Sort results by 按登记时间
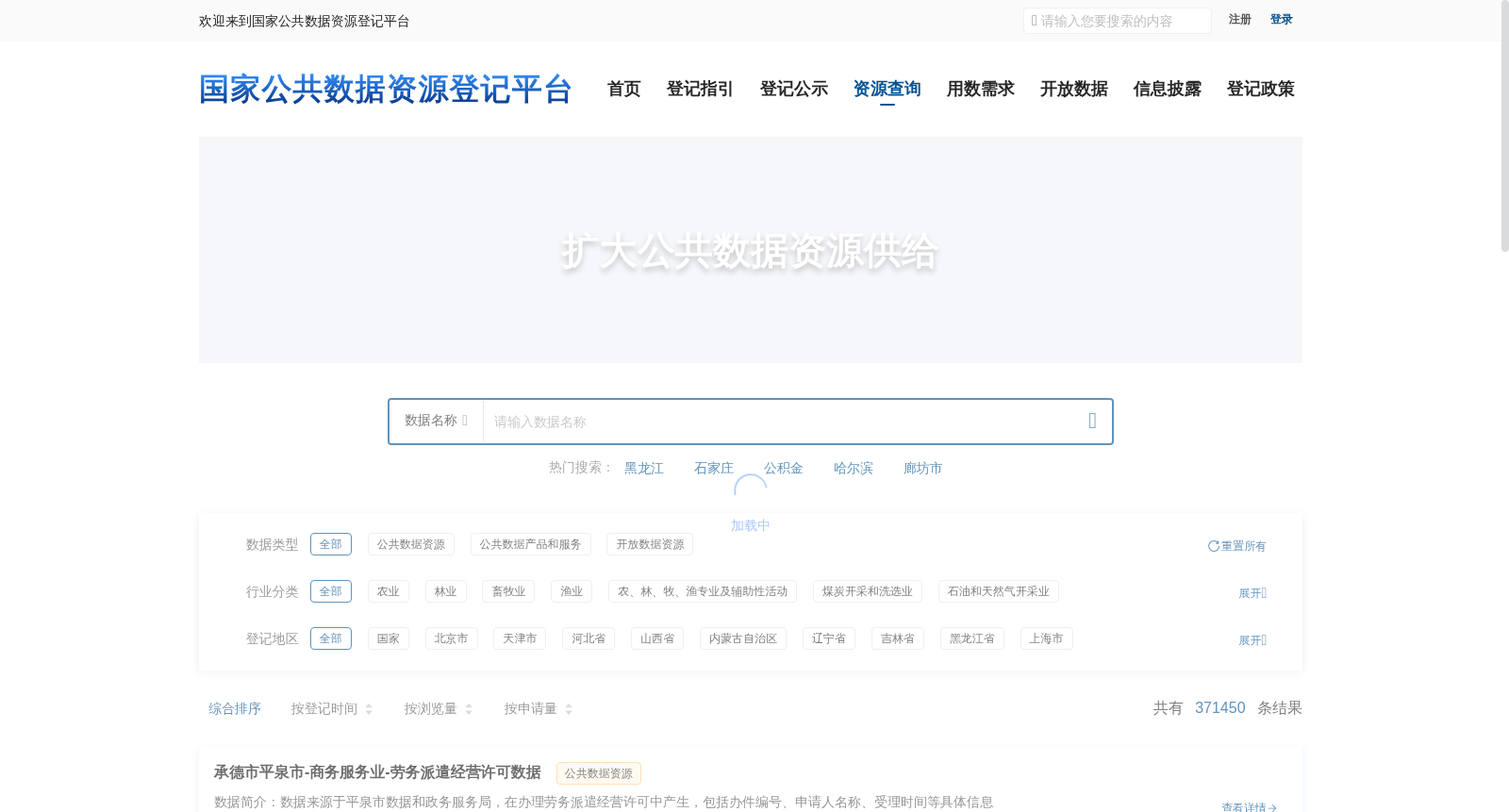1509x812 pixels. pos(332,708)
